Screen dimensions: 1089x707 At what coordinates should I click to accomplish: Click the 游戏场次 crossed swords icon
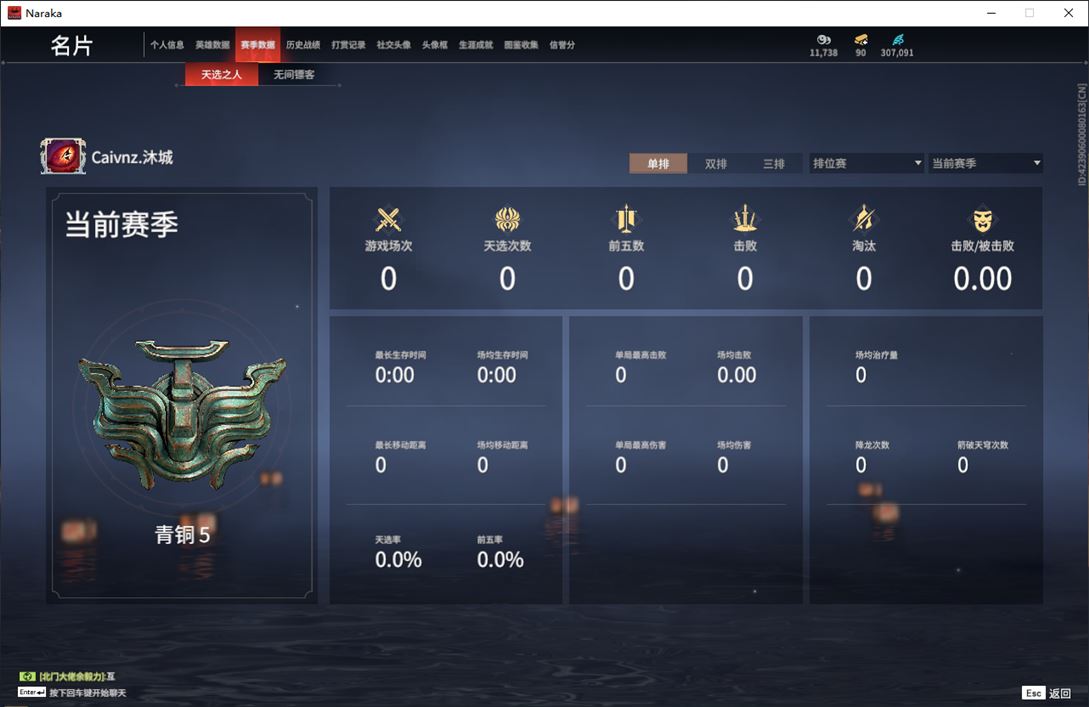pos(388,219)
